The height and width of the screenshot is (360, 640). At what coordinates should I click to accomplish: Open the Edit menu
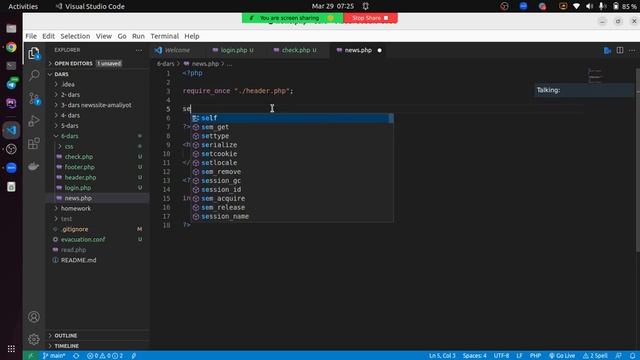[48, 36]
